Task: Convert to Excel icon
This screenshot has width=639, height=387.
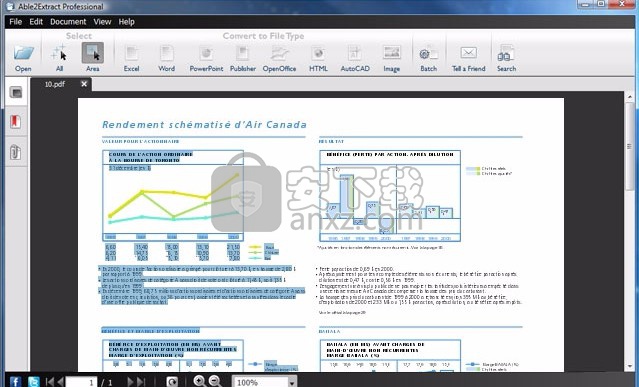Action: pyautogui.click(x=131, y=57)
